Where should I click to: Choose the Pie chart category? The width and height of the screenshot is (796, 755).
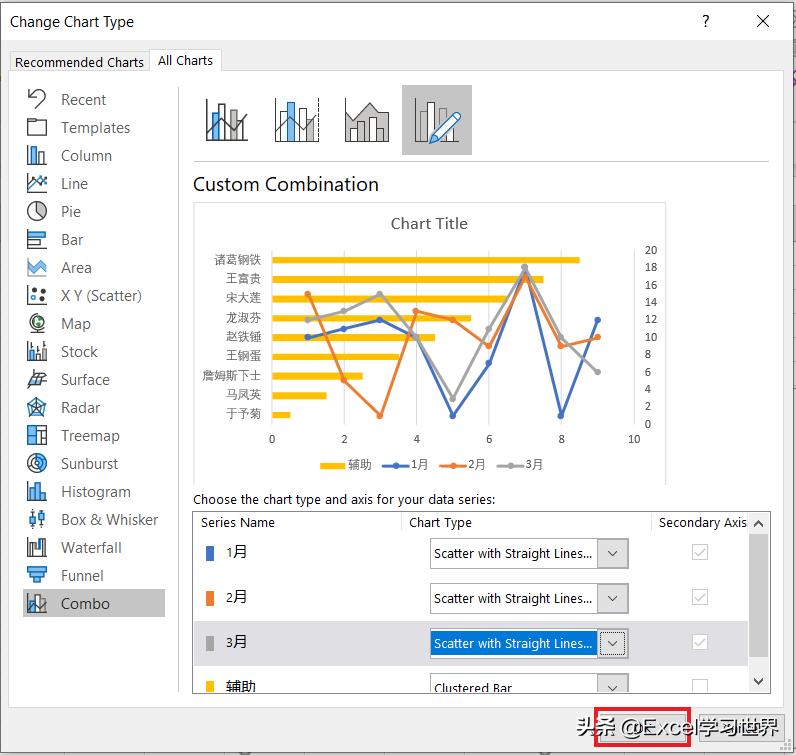[70, 212]
